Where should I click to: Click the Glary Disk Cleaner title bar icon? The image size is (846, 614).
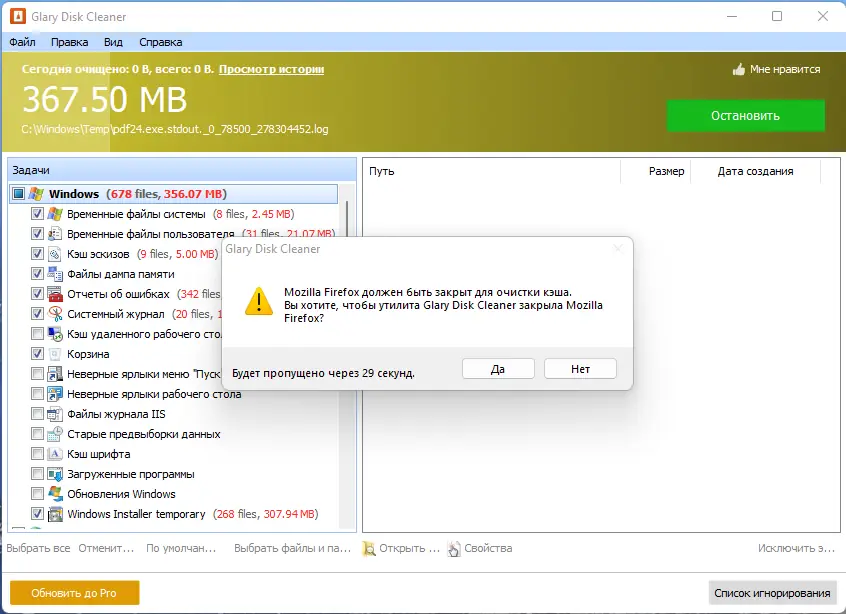click(18, 16)
